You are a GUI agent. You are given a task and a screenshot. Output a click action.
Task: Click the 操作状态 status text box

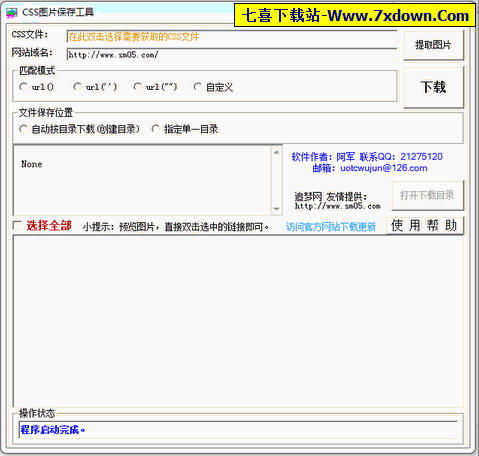click(x=238, y=430)
